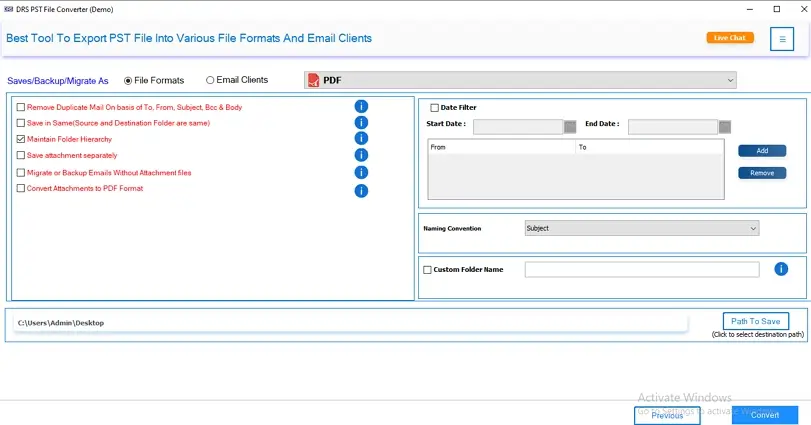Start conversion with Convert button

pyautogui.click(x=765, y=415)
